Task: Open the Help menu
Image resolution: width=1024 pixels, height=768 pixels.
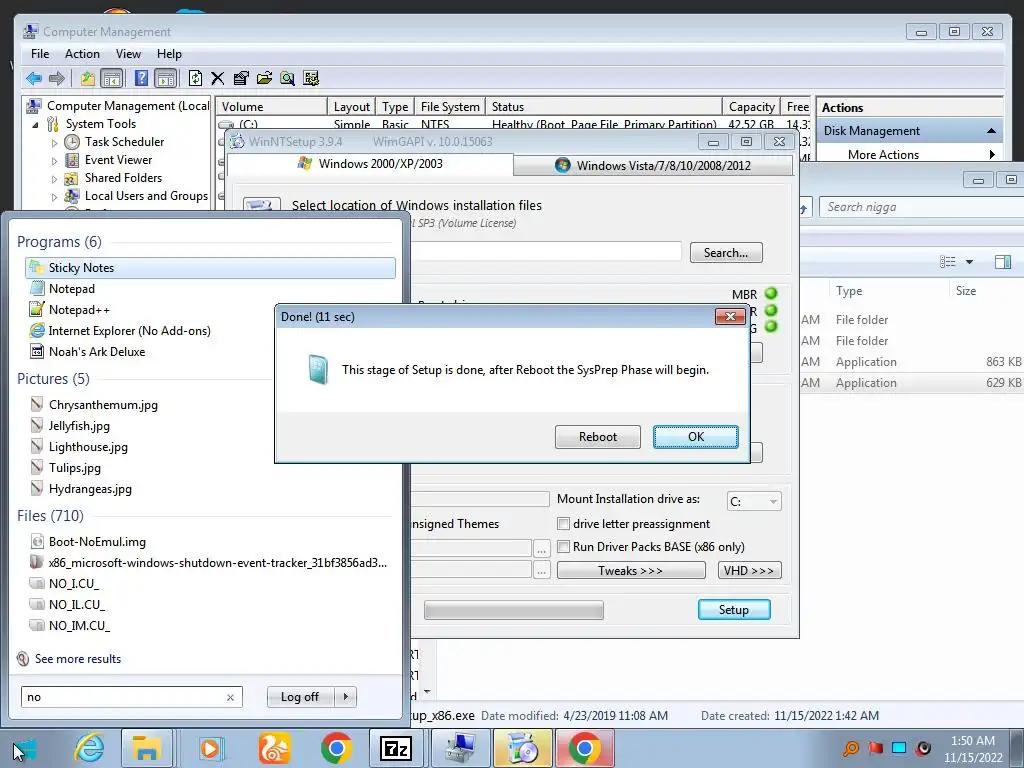Action: 169,54
